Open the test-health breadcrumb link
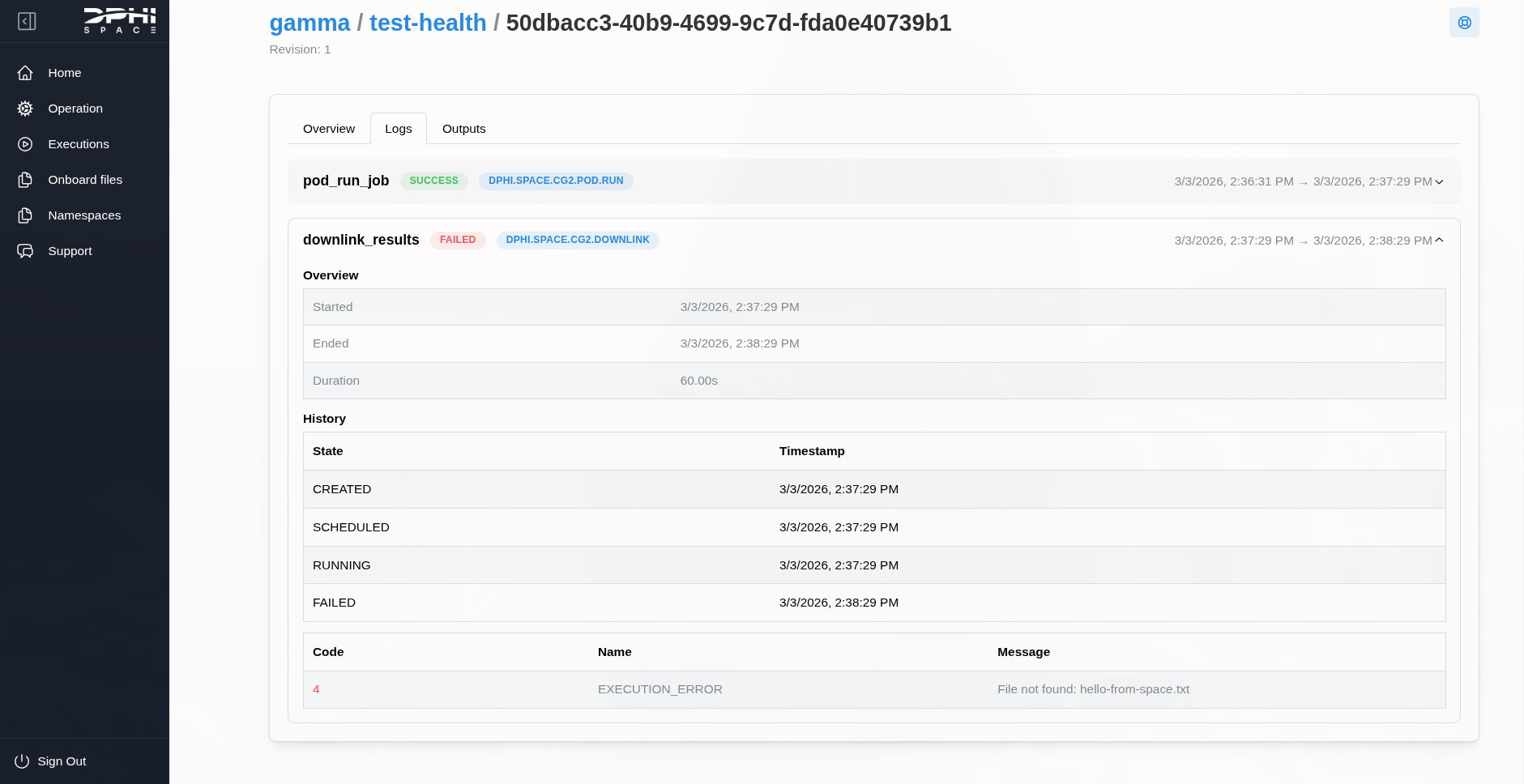 pyautogui.click(x=428, y=23)
